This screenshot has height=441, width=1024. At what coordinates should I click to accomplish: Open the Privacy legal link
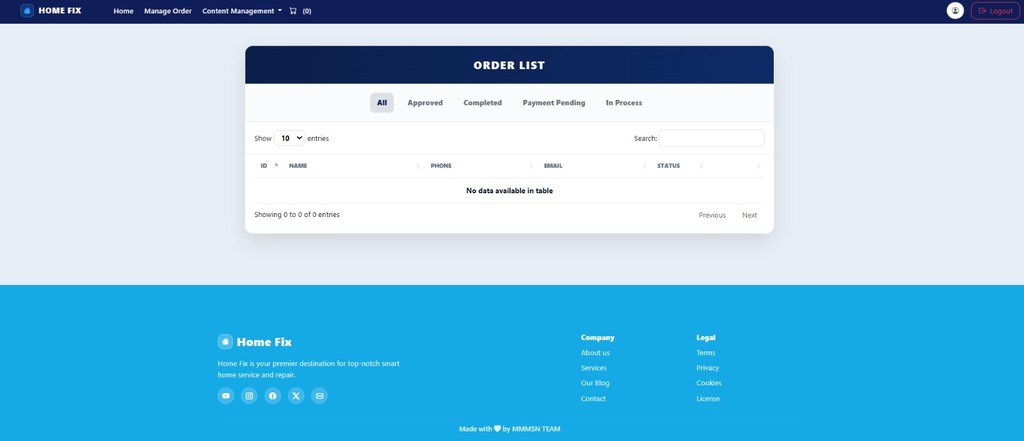[707, 368]
